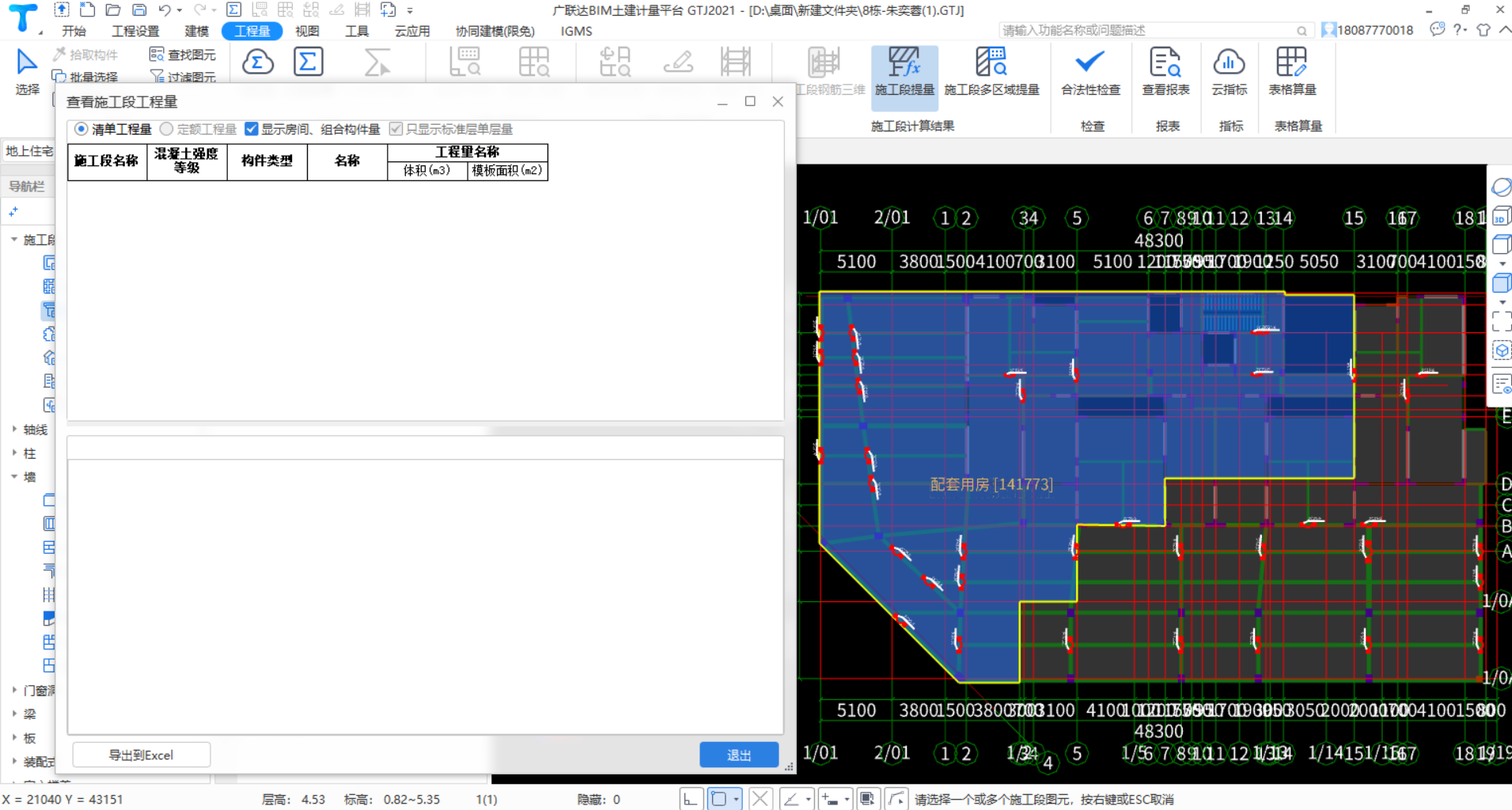Click the orbit rotate icon at top right of canvas
Viewport: 1512px width, 810px height.
(1501, 187)
